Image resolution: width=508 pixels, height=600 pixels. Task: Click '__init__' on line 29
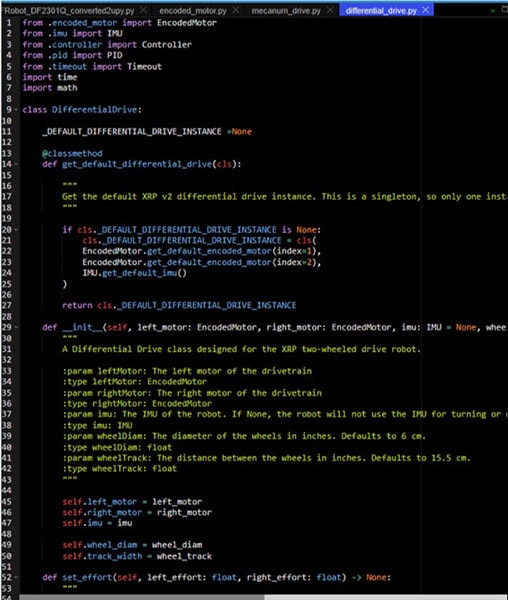click(x=82, y=328)
